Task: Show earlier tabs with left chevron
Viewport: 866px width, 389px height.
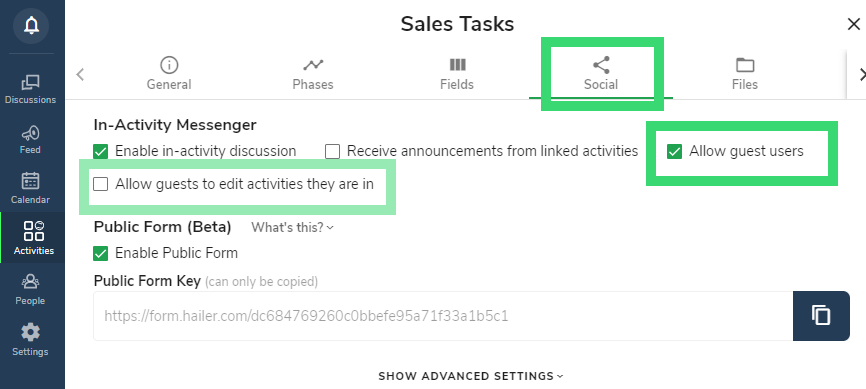Action: 81,74
